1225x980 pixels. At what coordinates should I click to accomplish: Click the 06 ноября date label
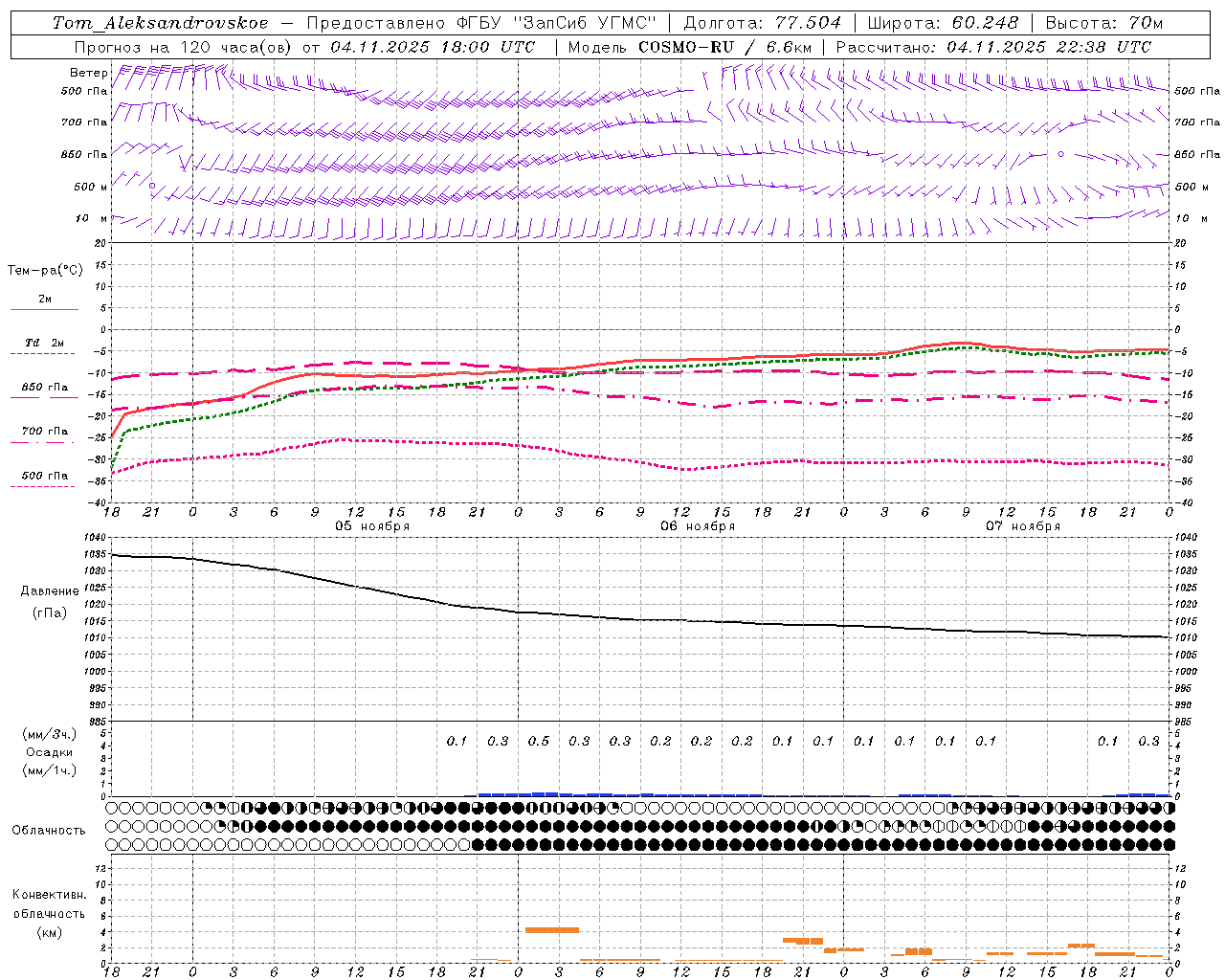(x=698, y=526)
